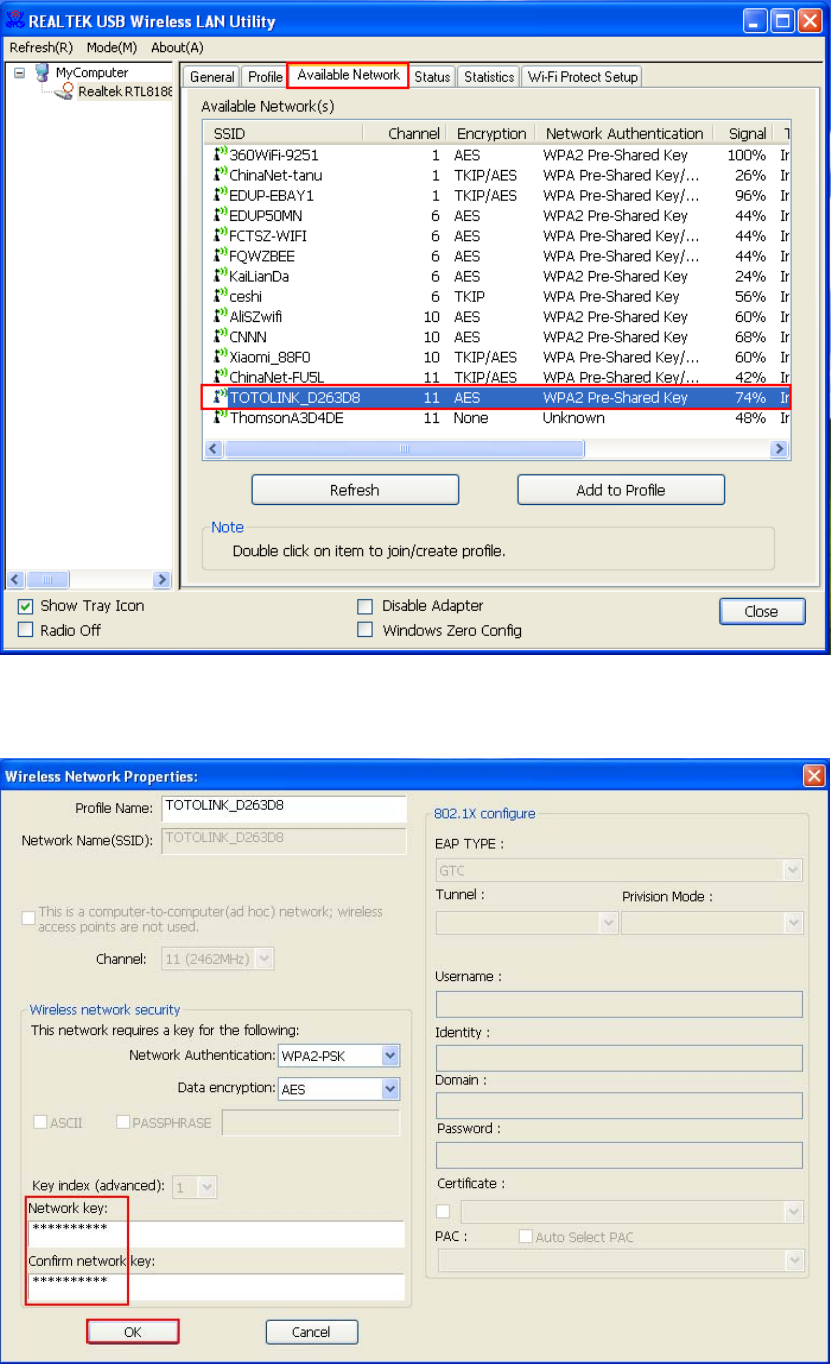Click right arrow of network list scrollbar
The height and width of the screenshot is (1364, 831).
pyautogui.click(x=780, y=450)
